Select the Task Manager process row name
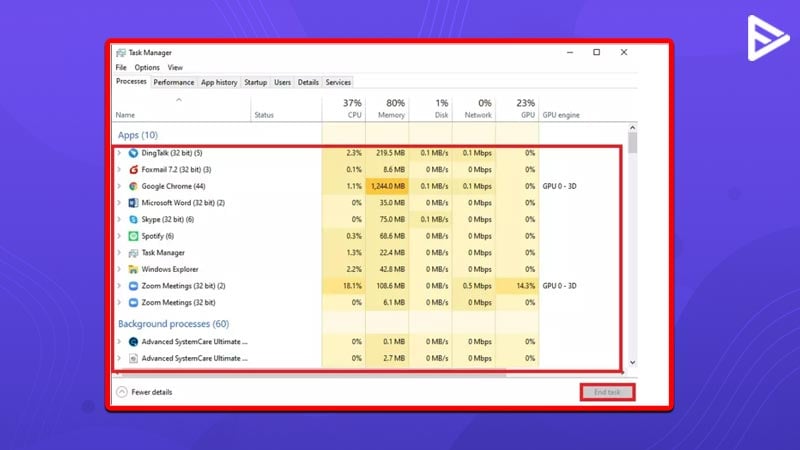 163,253
